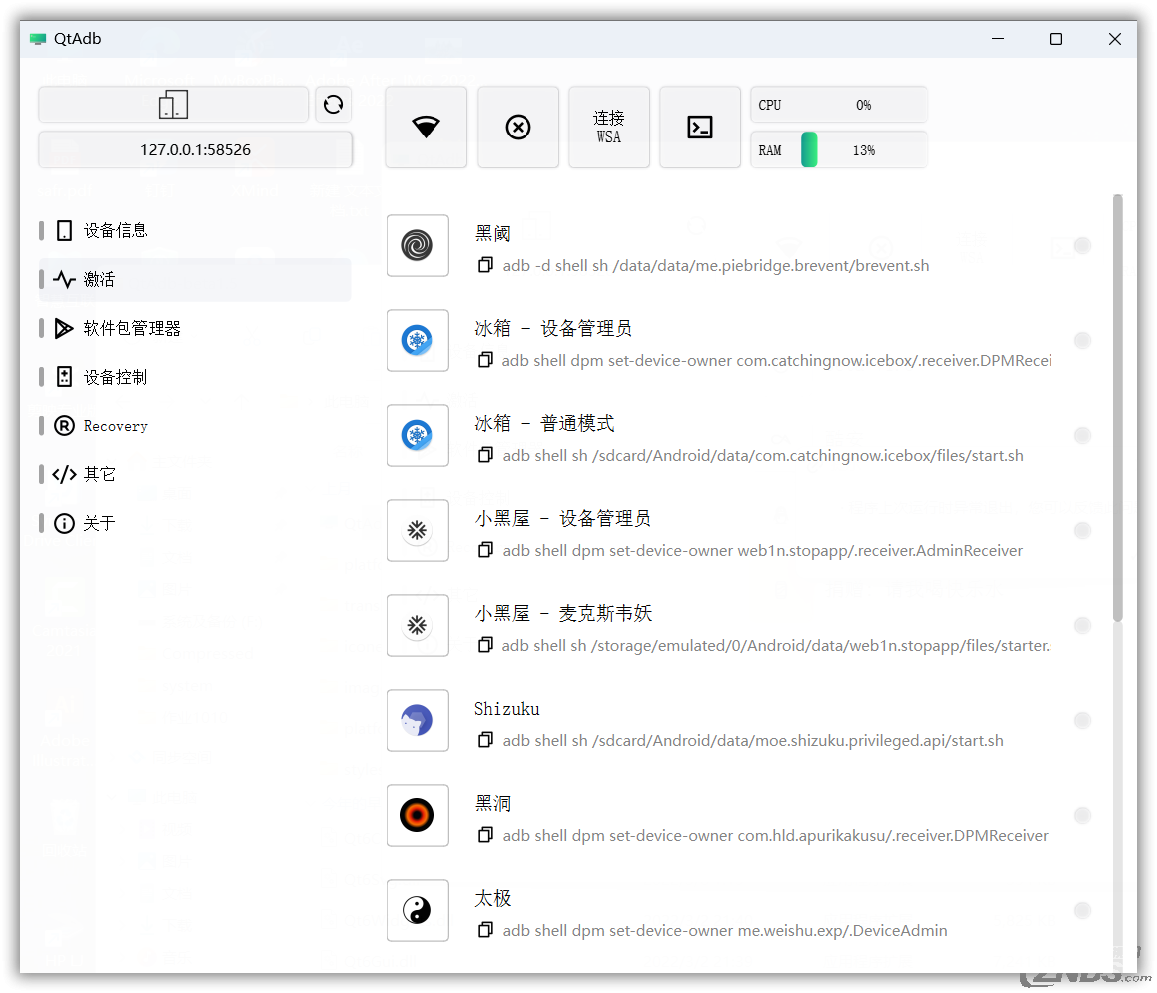Click the CPU usage bar

(x=839, y=105)
